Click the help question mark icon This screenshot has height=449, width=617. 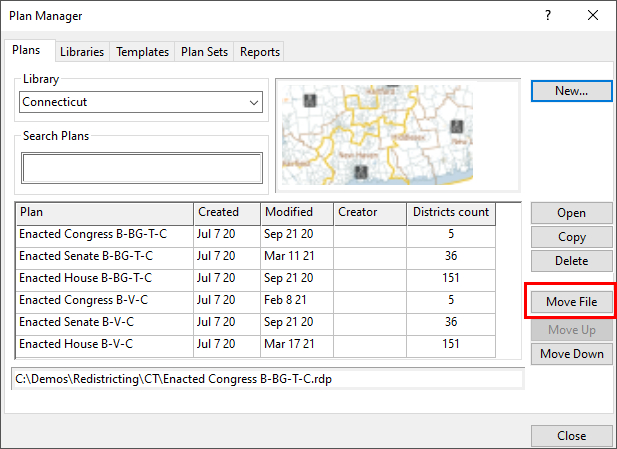(x=547, y=16)
